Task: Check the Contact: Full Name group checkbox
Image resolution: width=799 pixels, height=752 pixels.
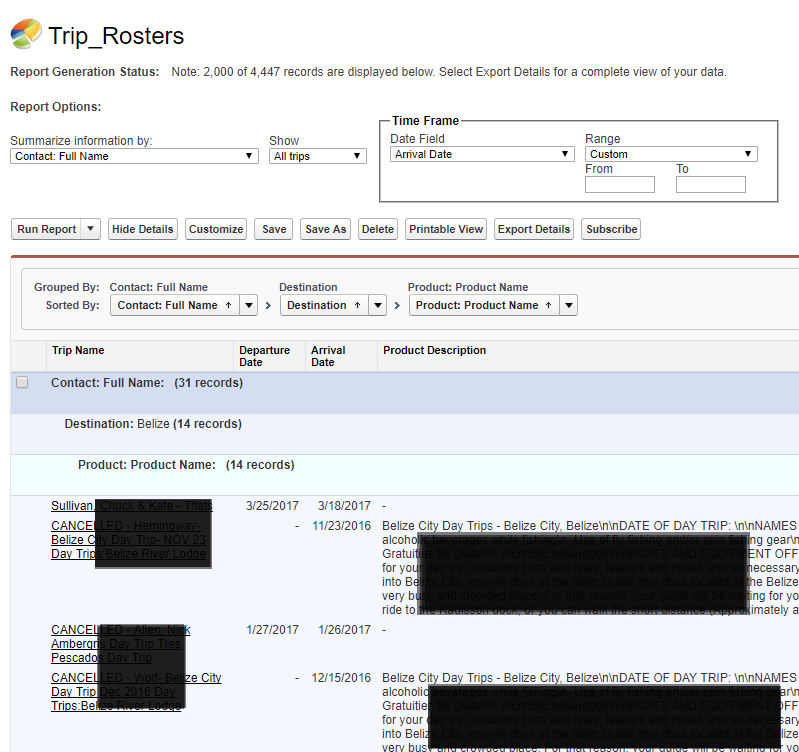Action: point(22,382)
